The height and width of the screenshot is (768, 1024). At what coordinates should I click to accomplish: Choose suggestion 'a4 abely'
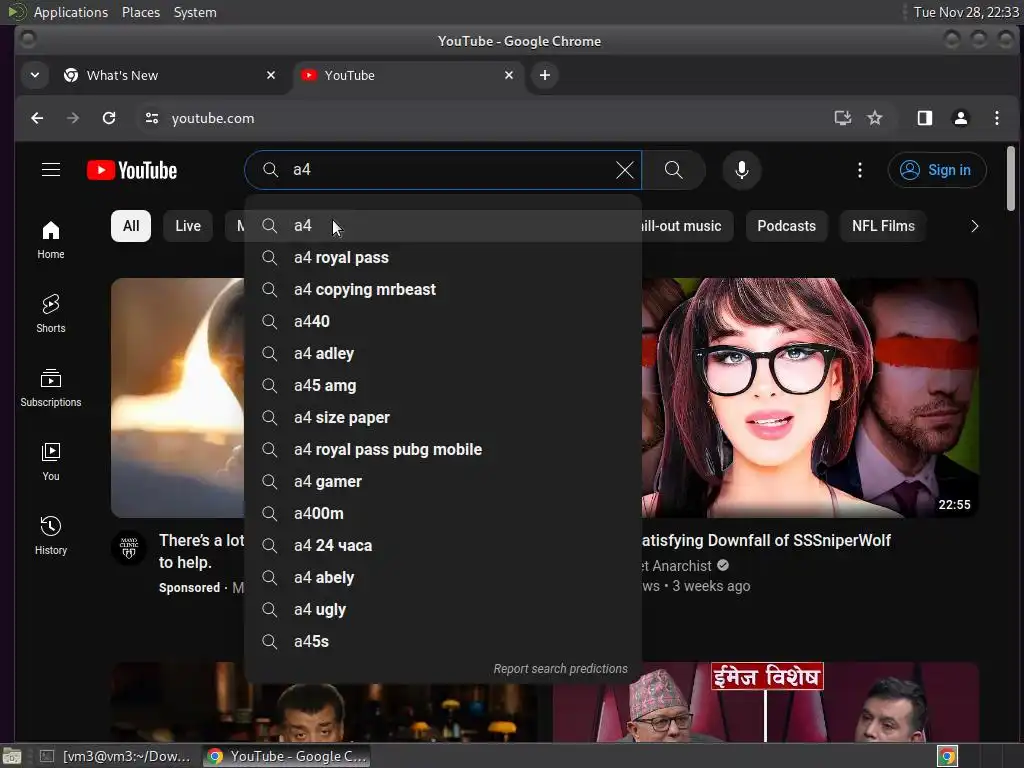[443, 578]
